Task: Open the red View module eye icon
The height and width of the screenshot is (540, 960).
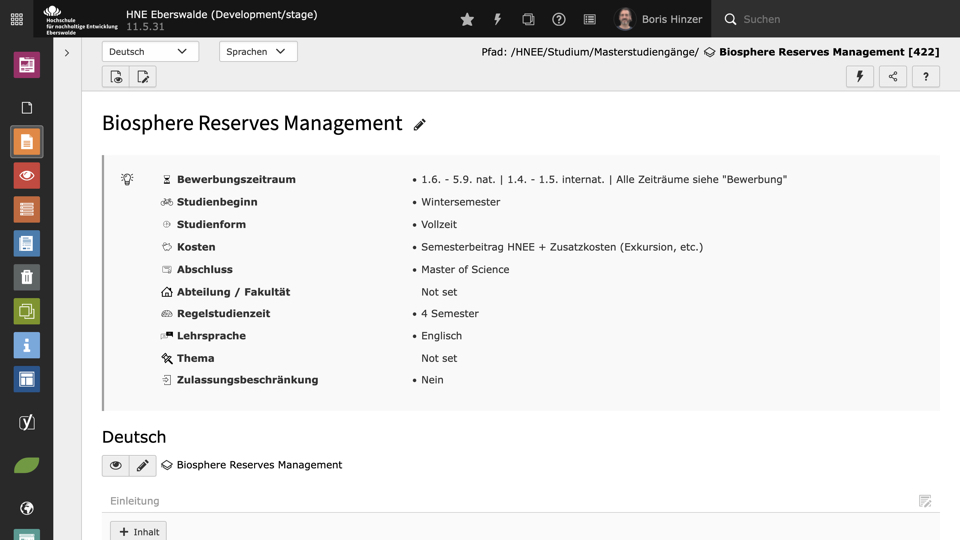Action: pos(27,175)
